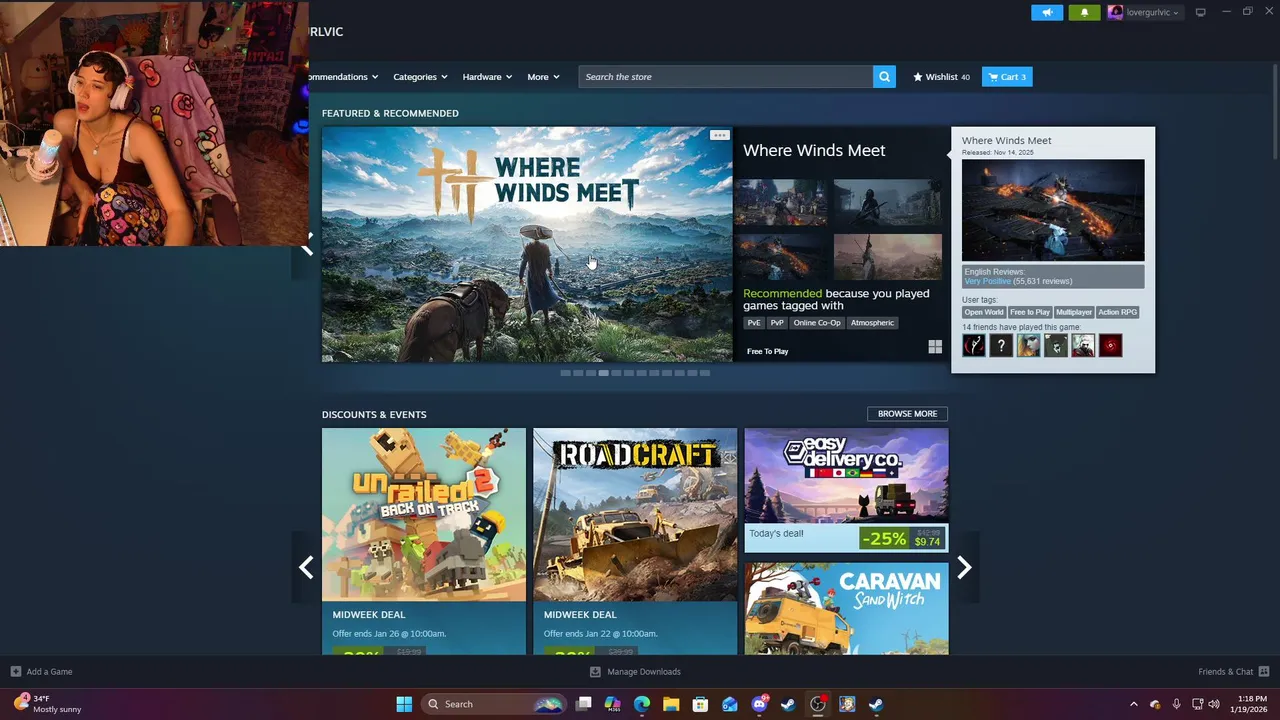Show previous discounts with left arrow
1280x720 pixels.
coord(306,567)
